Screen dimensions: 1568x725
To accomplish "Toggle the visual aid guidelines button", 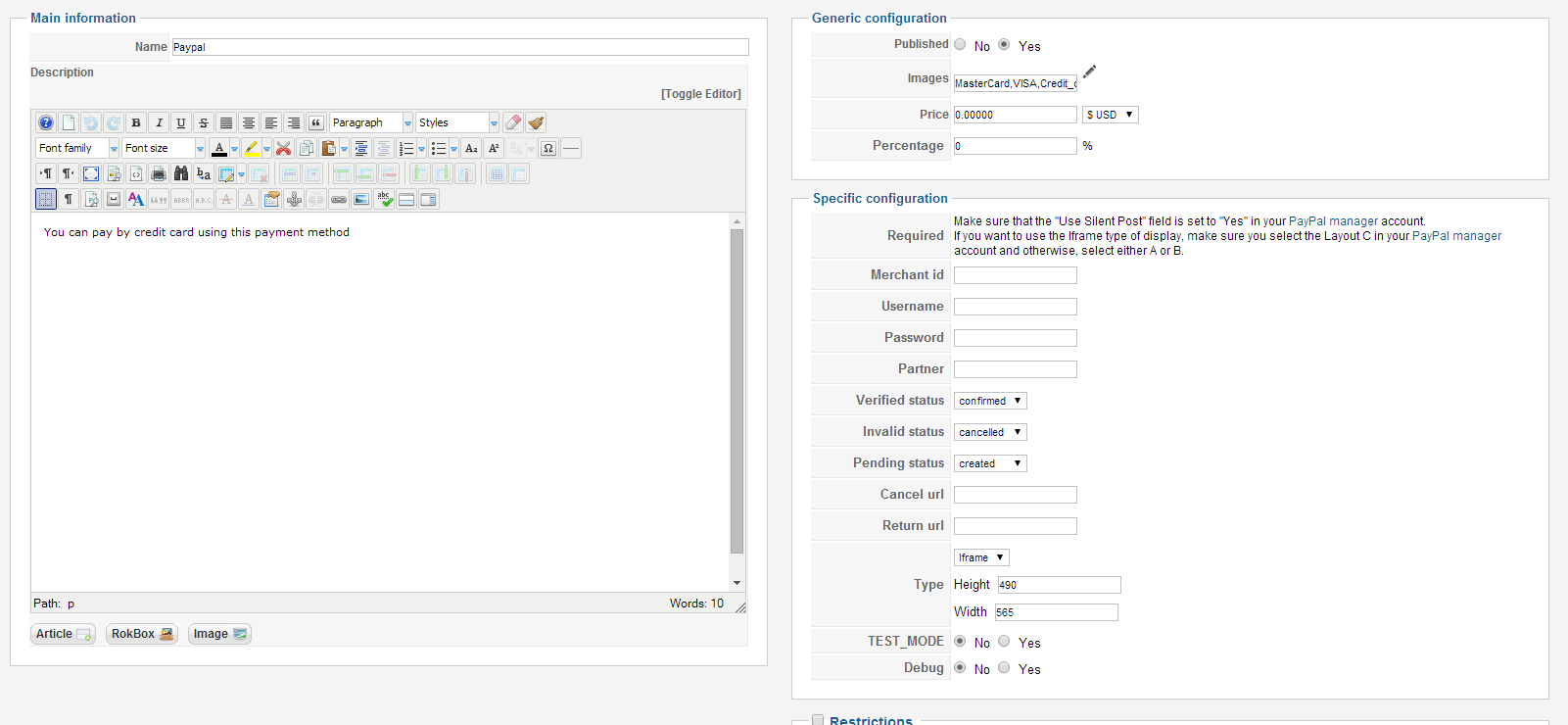I will pyautogui.click(x=46, y=199).
